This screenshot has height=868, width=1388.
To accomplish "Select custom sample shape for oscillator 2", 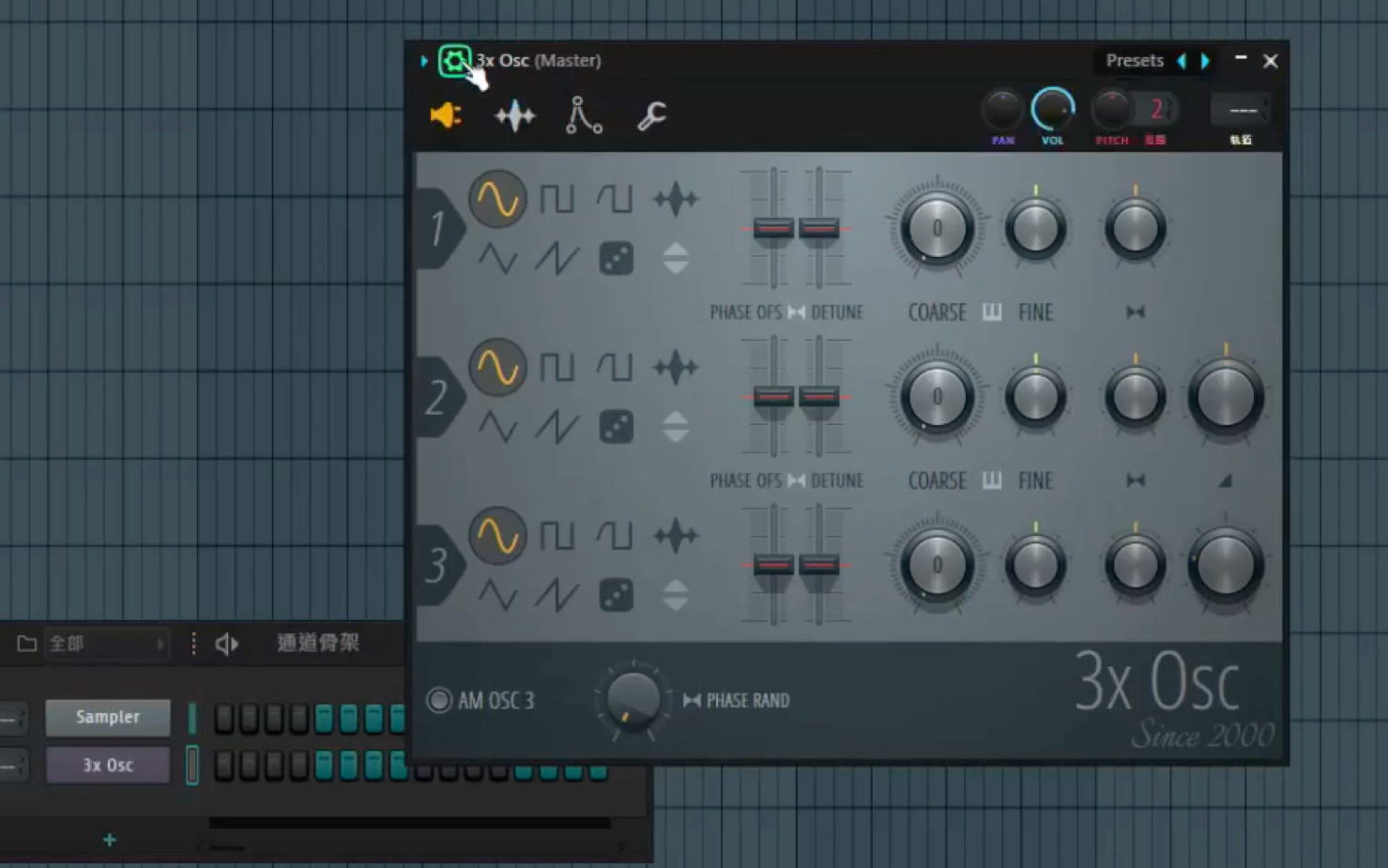I will pos(676,367).
